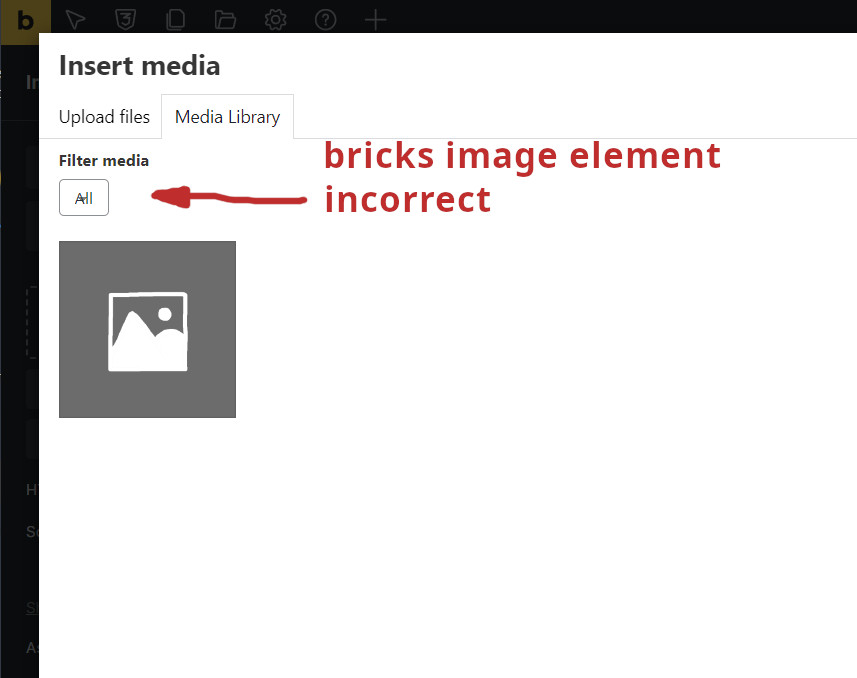
Task: Click the 'bricks image element' red text
Action: [x=523, y=156]
